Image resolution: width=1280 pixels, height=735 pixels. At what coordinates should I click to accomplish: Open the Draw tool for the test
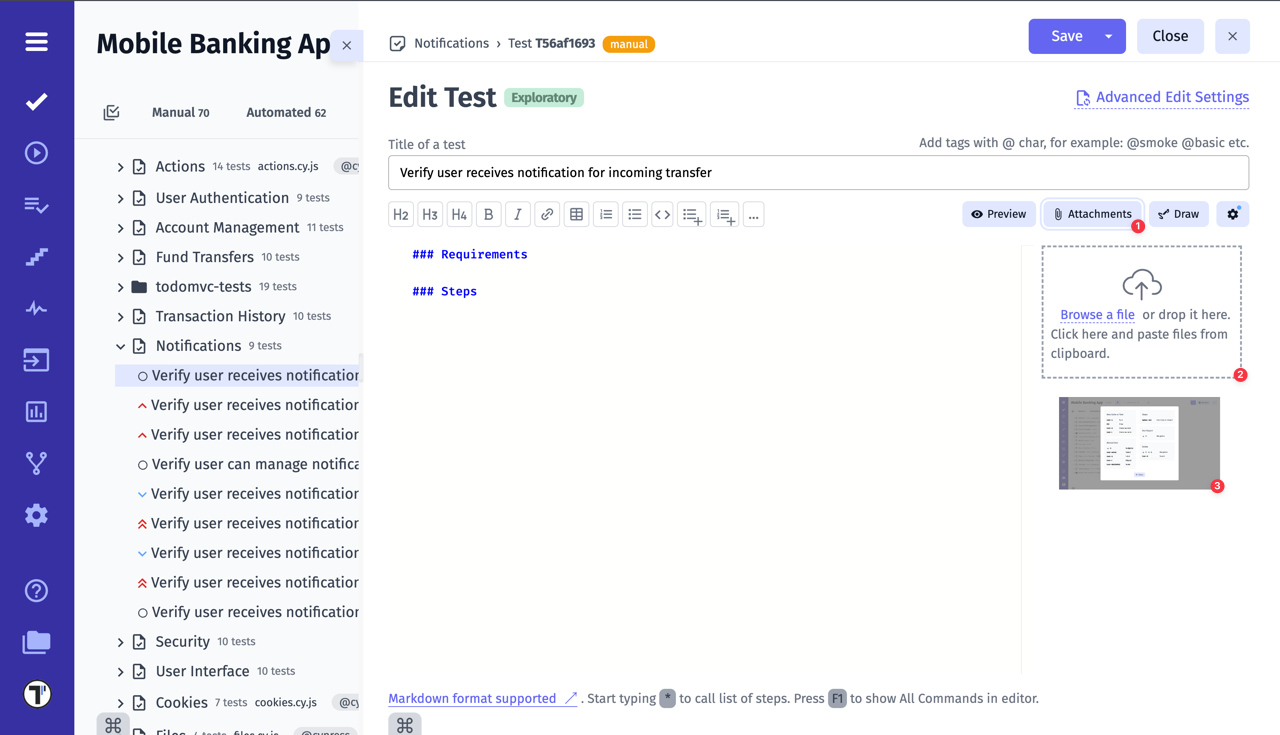tap(1178, 214)
